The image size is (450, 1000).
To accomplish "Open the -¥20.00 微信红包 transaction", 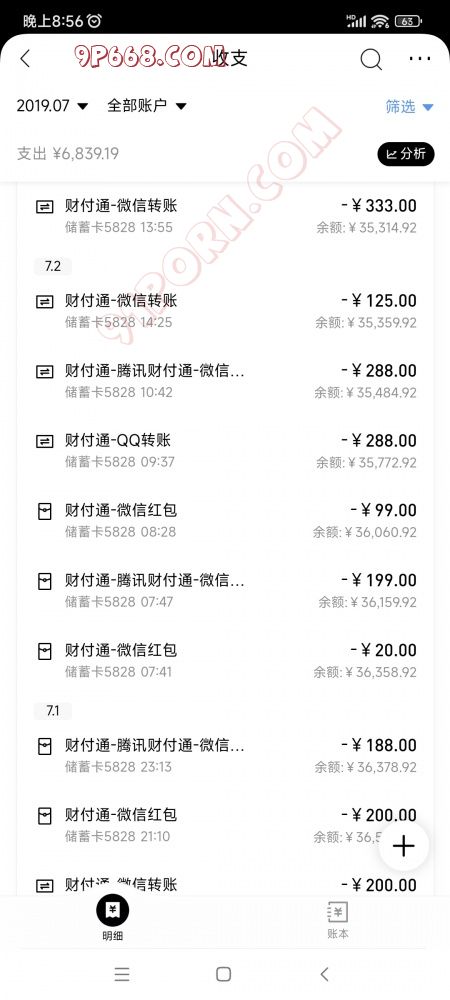I will pyautogui.click(x=226, y=660).
